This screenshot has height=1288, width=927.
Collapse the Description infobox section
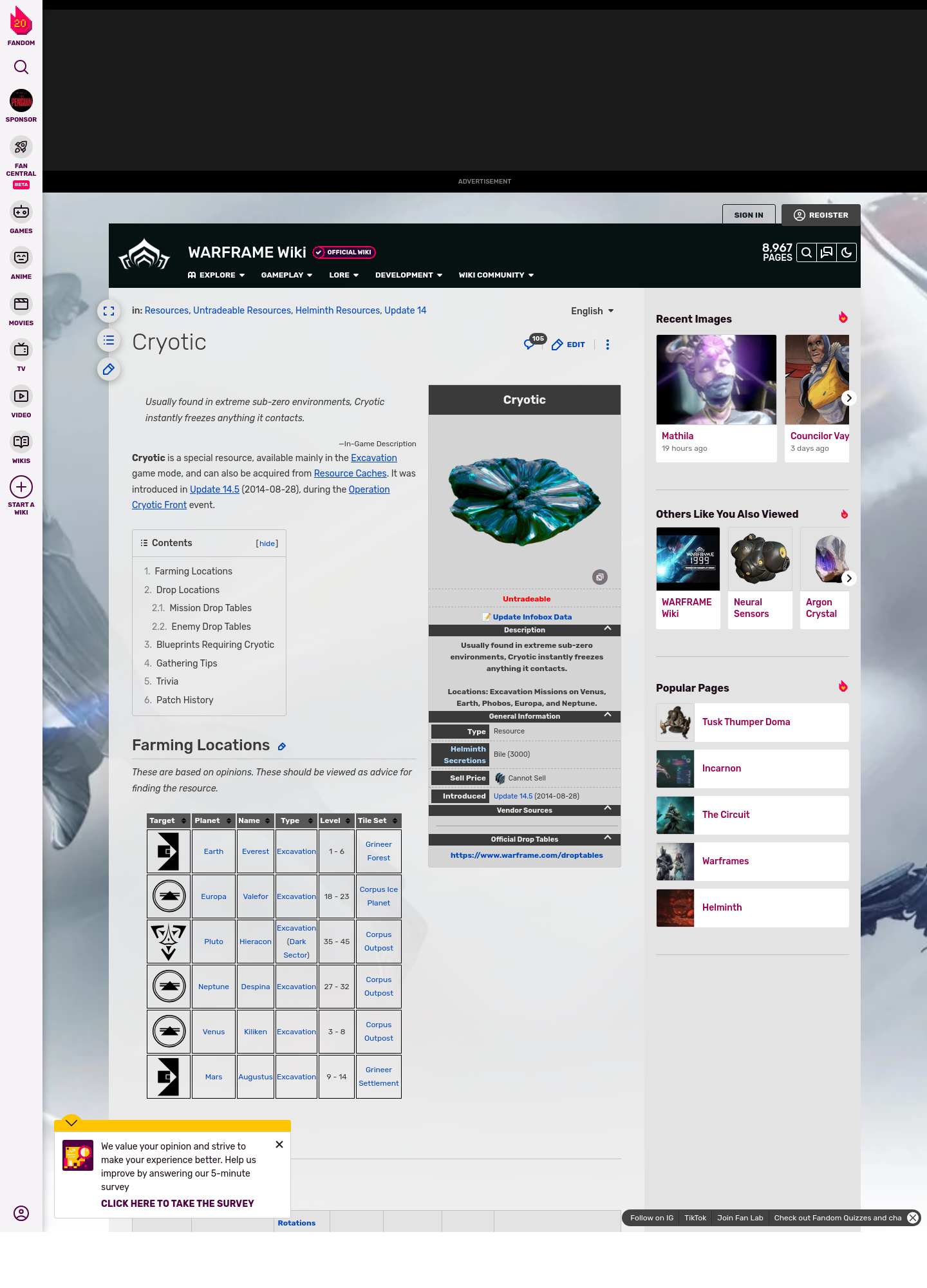607,629
